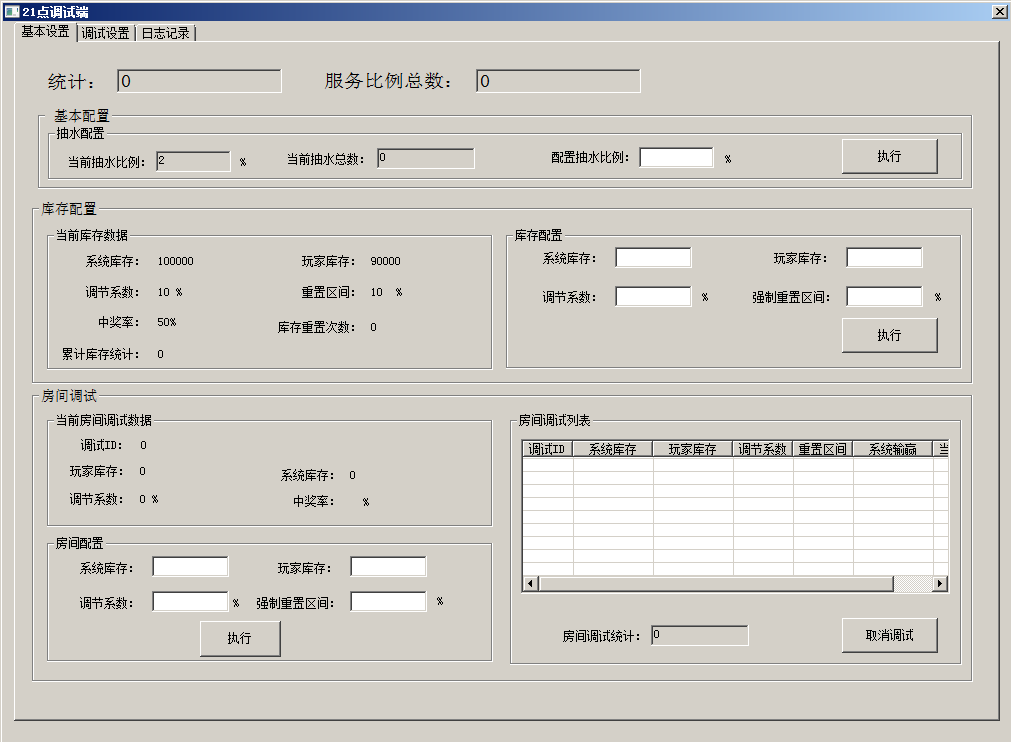Click the 调试ID column header
The height and width of the screenshot is (742, 1011).
pyautogui.click(x=547, y=450)
